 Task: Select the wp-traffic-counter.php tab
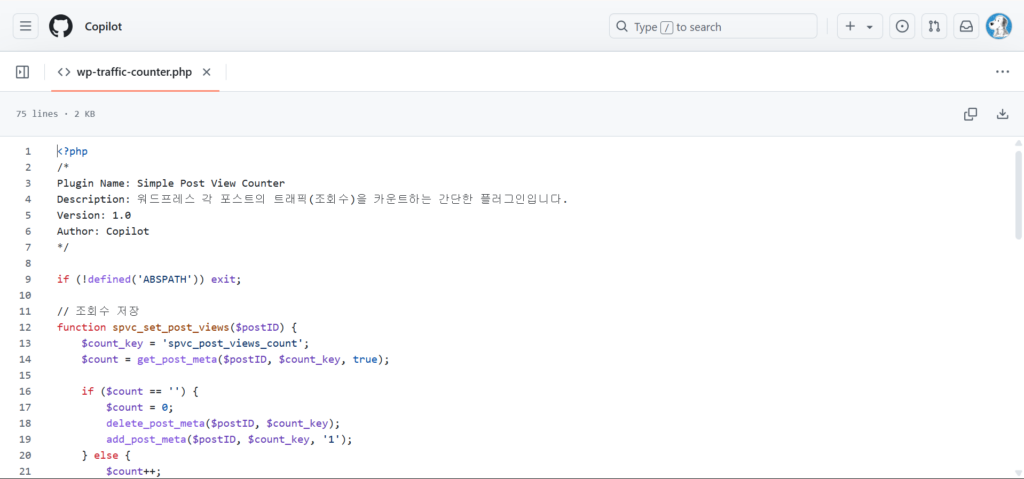click(134, 72)
